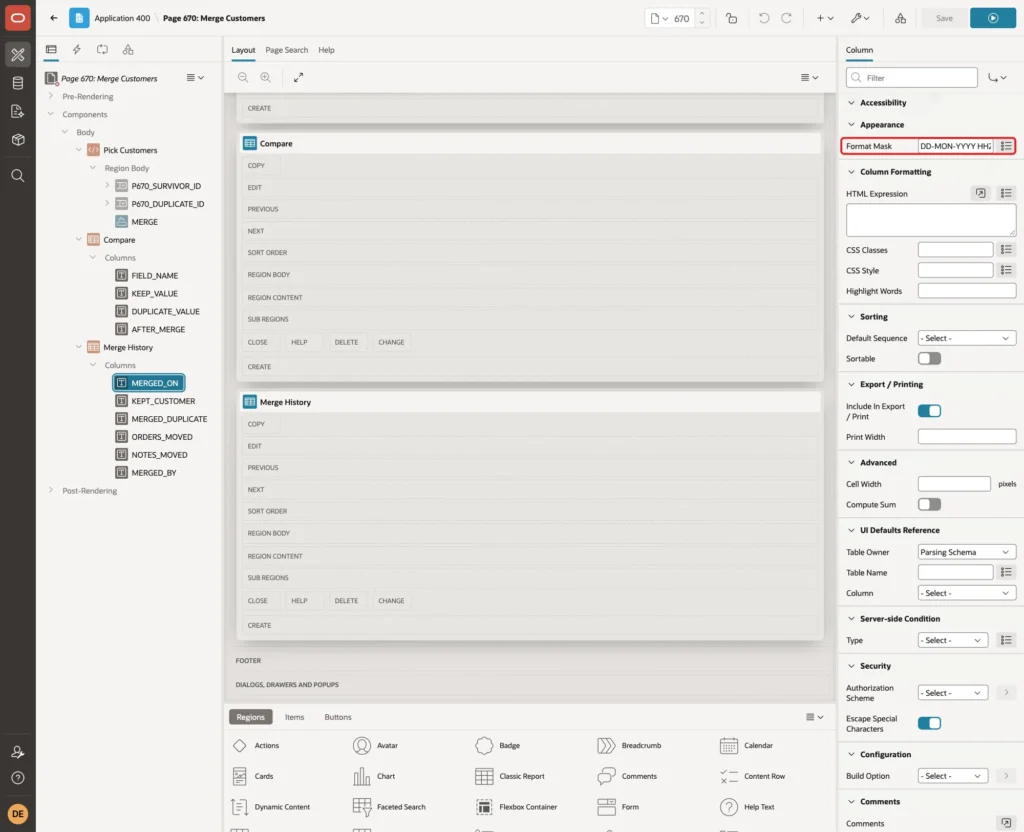The width and height of the screenshot is (1024, 832).
Task: Zoom in the layout view
Action: [x=265, y=77]
